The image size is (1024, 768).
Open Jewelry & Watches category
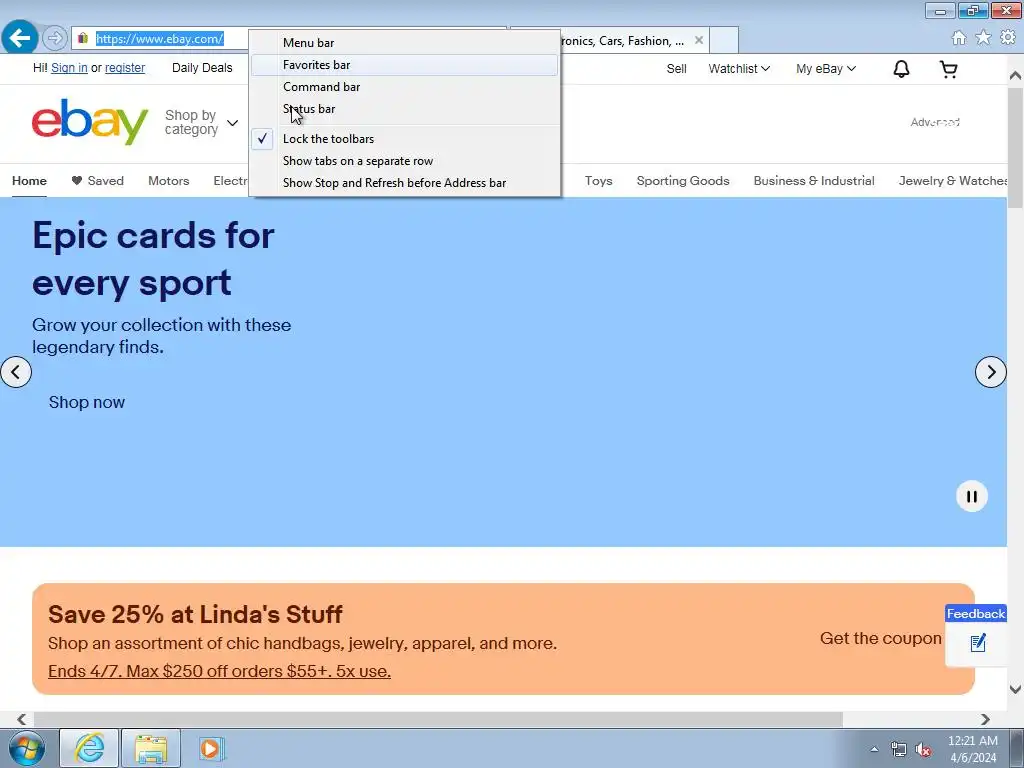pyautogui.click(x=953, y=181)
